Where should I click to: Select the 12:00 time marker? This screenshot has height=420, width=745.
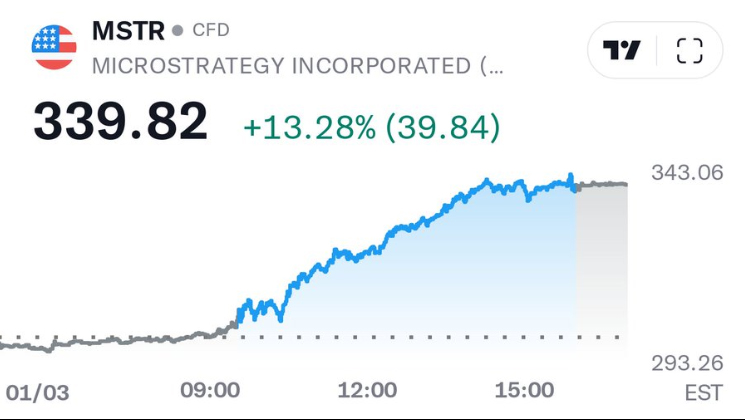(x=368, y=389)
